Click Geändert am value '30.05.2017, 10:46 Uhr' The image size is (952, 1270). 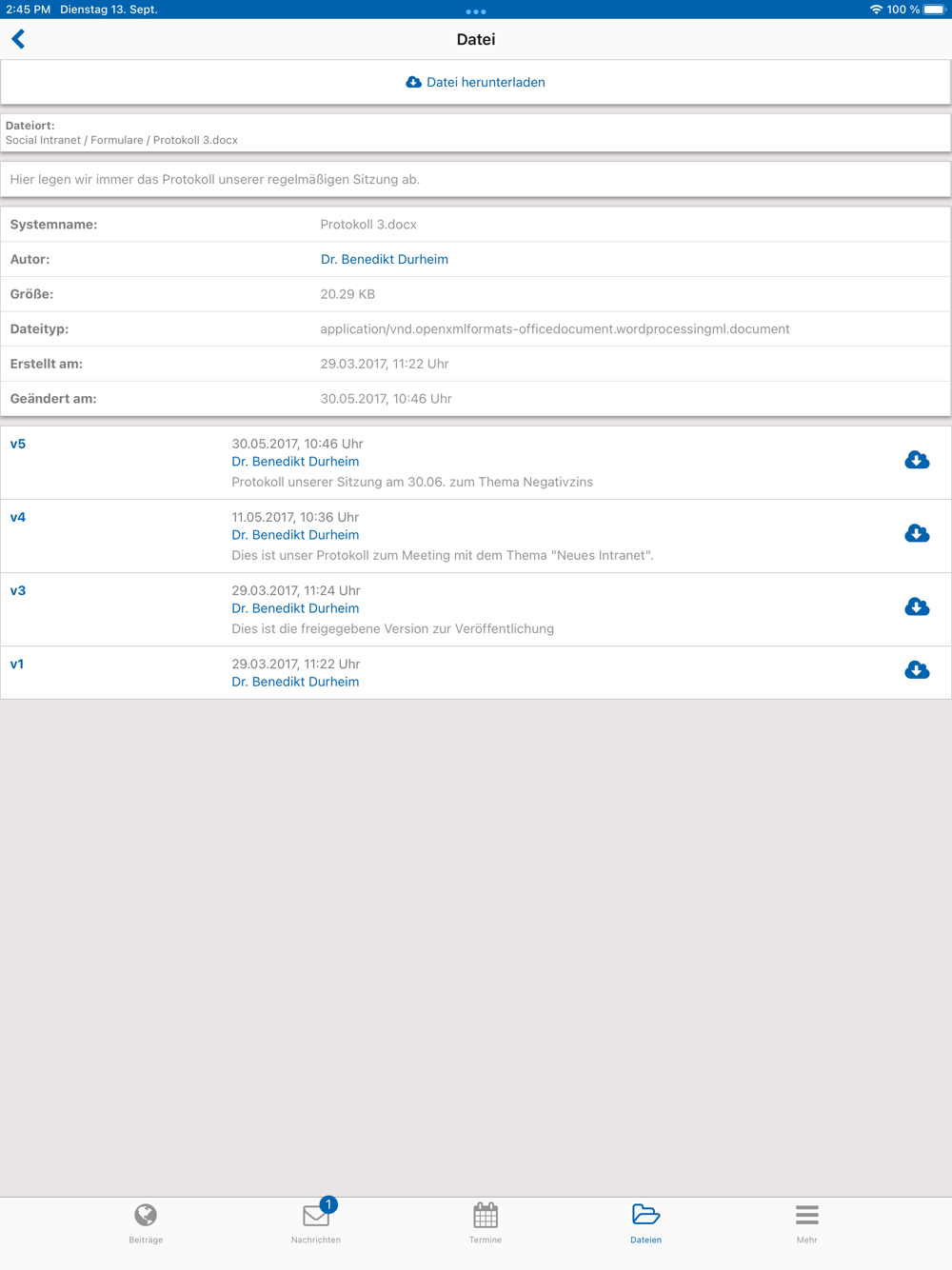(387, 399)
